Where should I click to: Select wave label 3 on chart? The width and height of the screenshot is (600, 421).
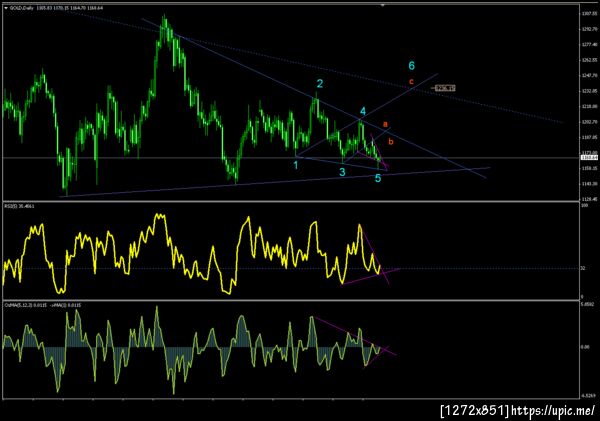click(x=342, y=172)
